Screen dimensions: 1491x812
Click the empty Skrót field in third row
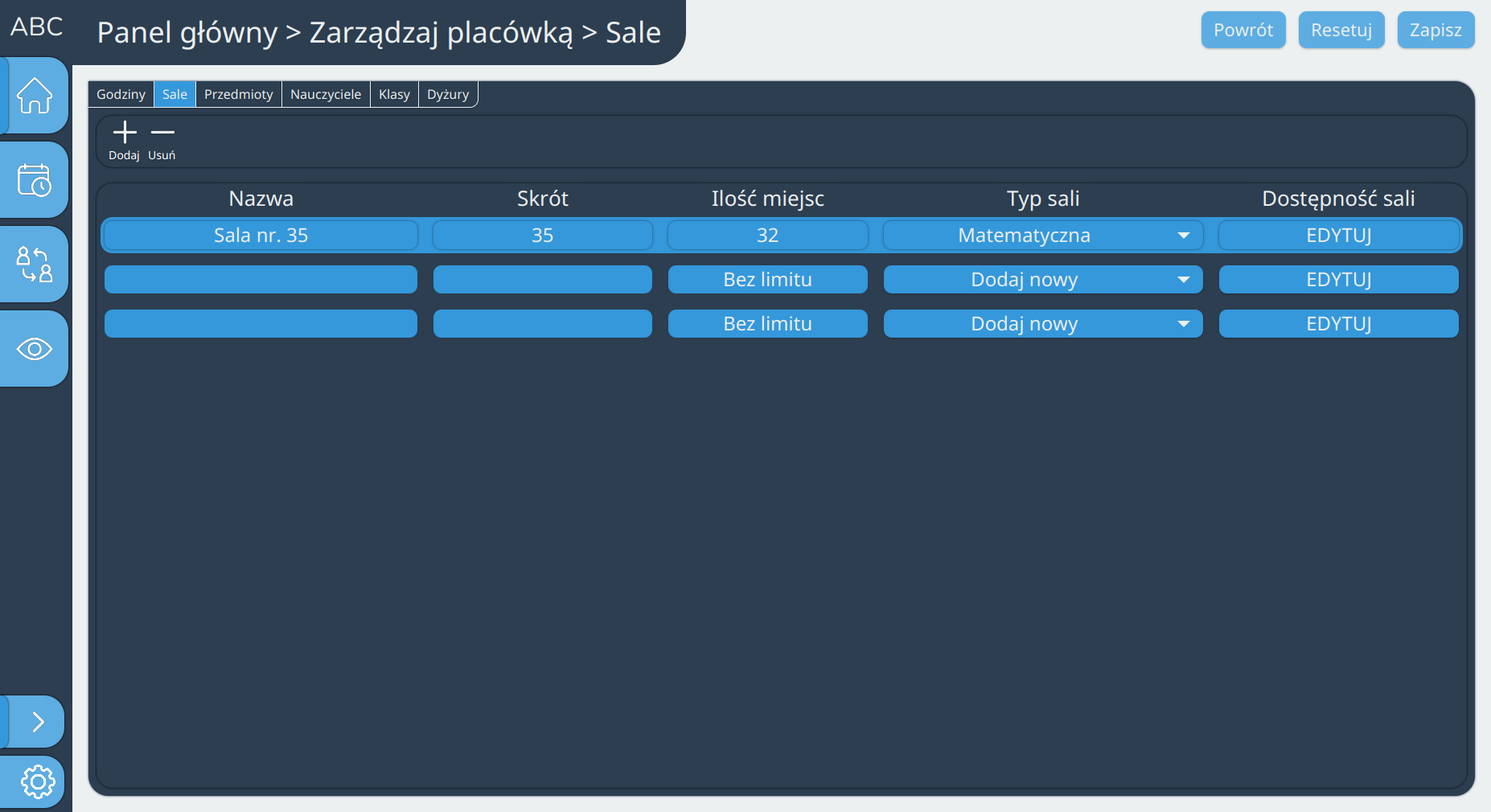coord(543,324)
